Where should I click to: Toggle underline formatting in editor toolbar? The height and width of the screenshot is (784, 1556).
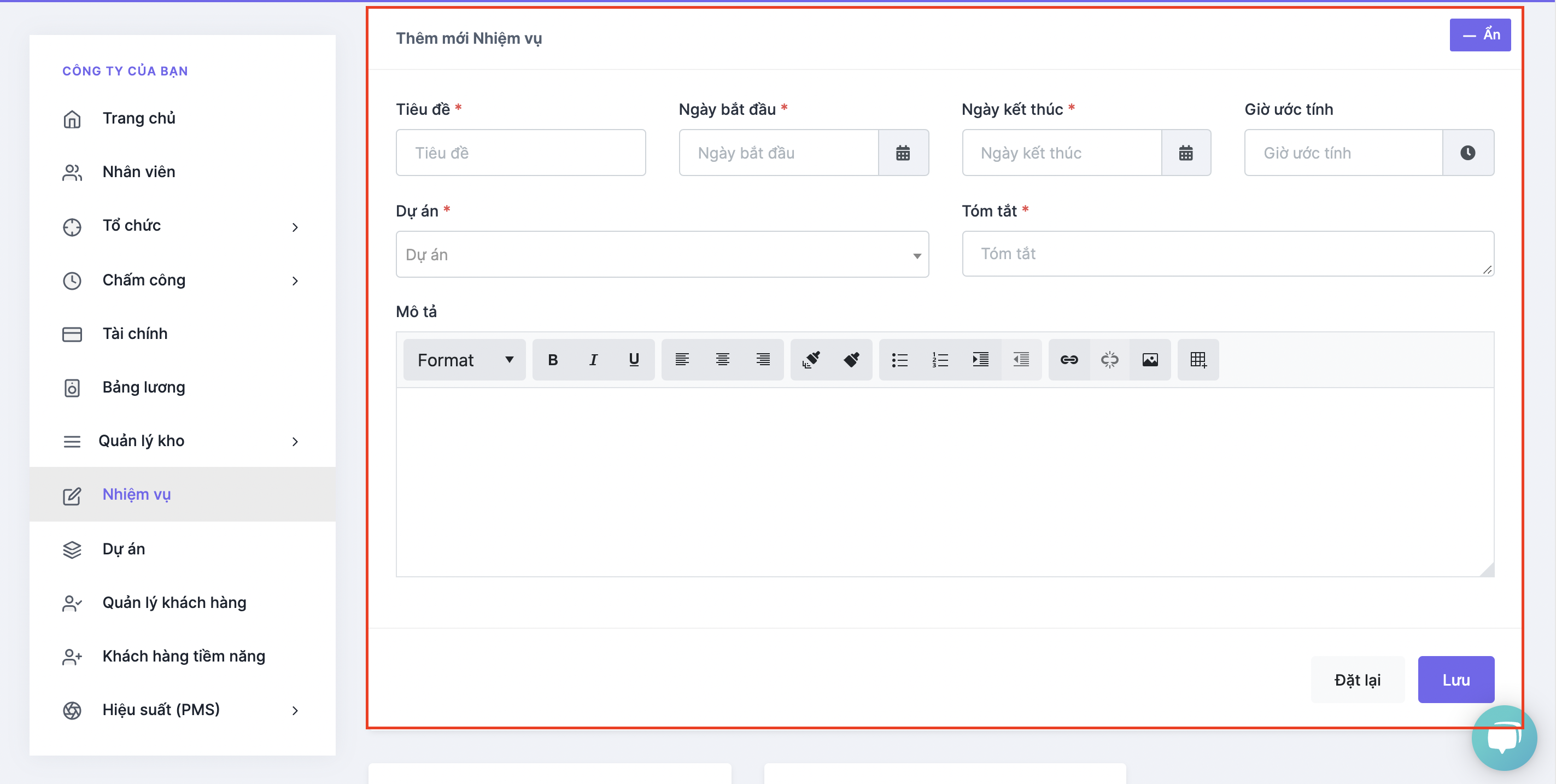[x=634, y=360]
